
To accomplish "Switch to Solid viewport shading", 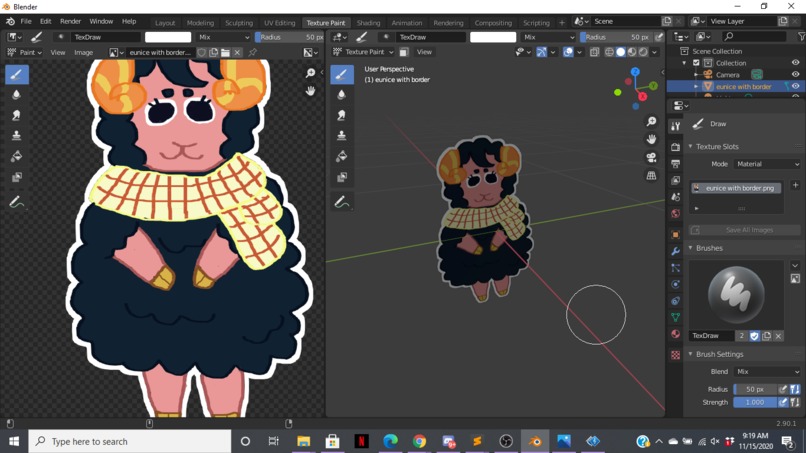I will point(620,52).
